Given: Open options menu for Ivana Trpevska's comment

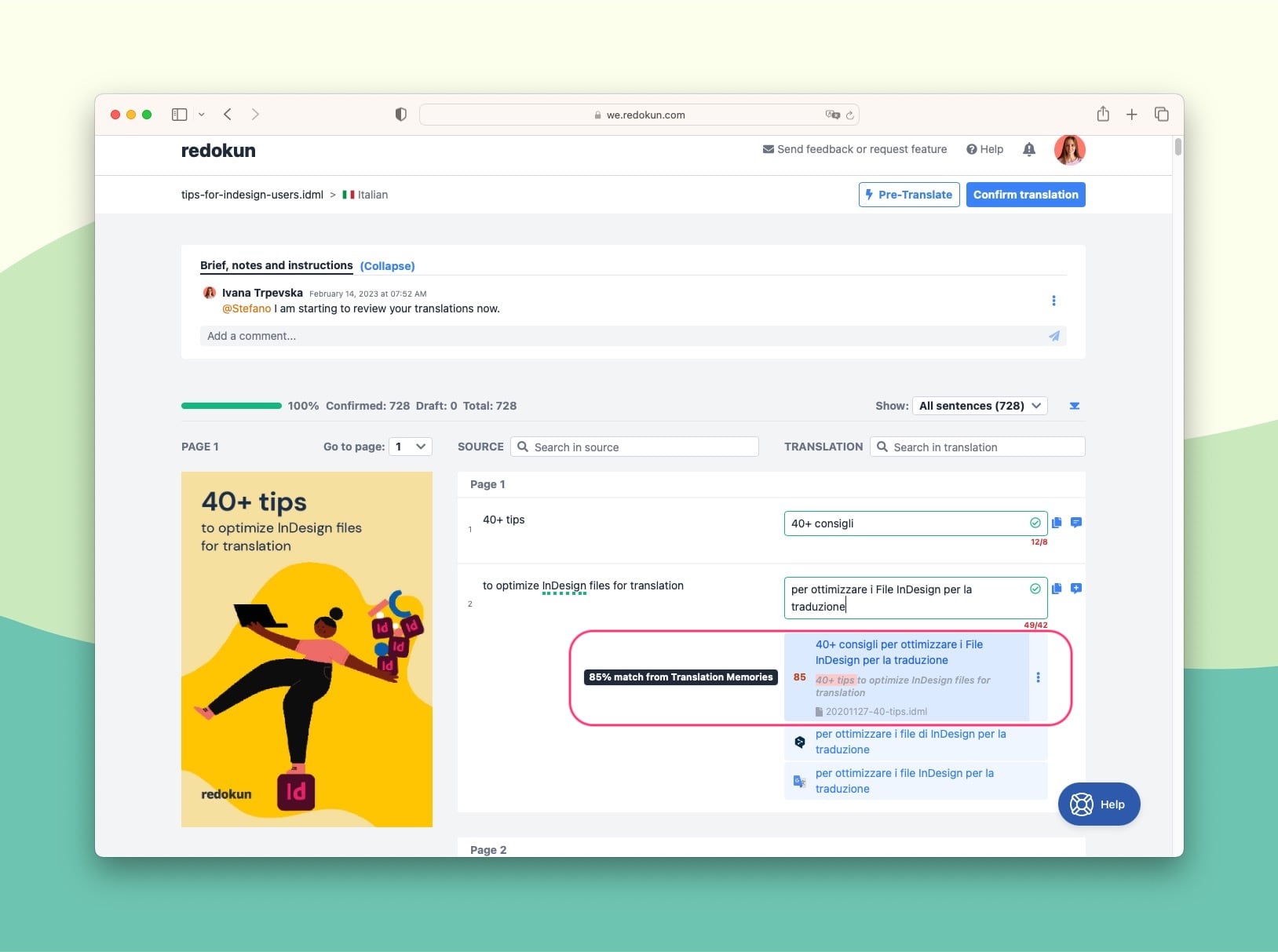Looking at the screenshot, I should click(1053, 301).
